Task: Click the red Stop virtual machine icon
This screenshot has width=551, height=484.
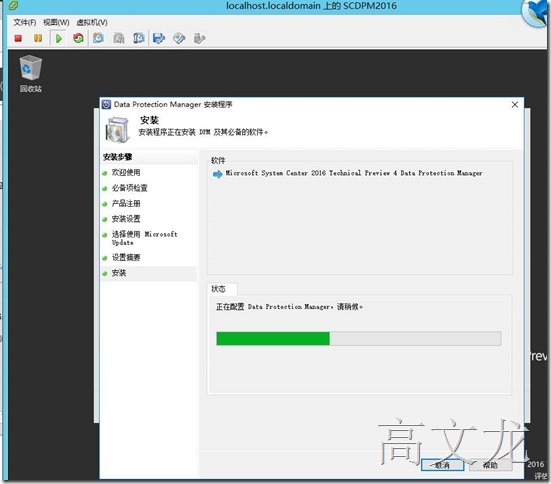Action: point(18,38)
